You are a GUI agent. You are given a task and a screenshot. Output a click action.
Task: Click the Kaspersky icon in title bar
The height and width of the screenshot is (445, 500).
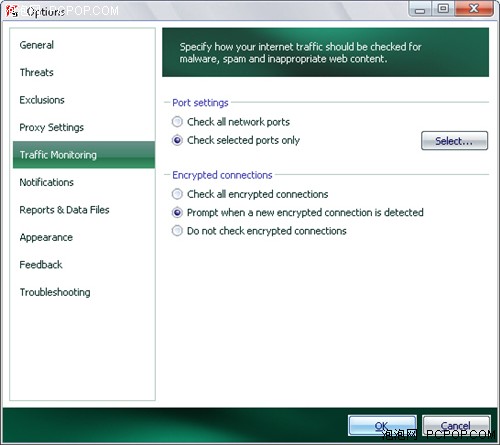12,11
